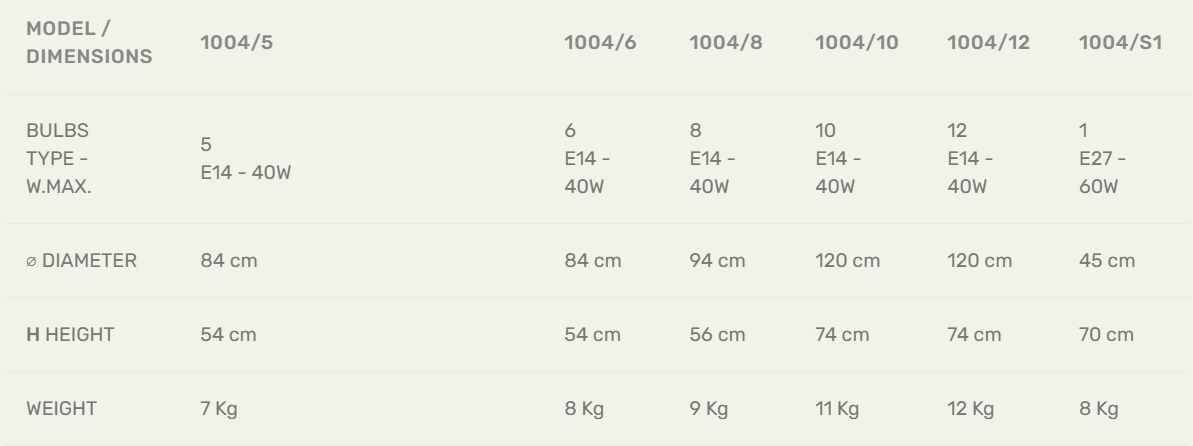The width and height of the screenshot is (1193, 446).
Task: Click the 1004/12 column header
Action: point(988,43)
